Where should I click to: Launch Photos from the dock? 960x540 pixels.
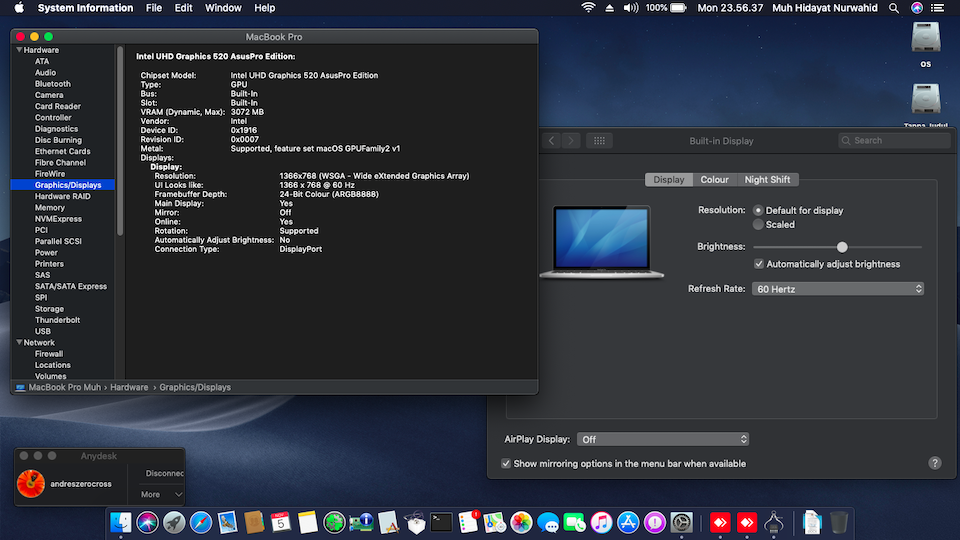521,522
